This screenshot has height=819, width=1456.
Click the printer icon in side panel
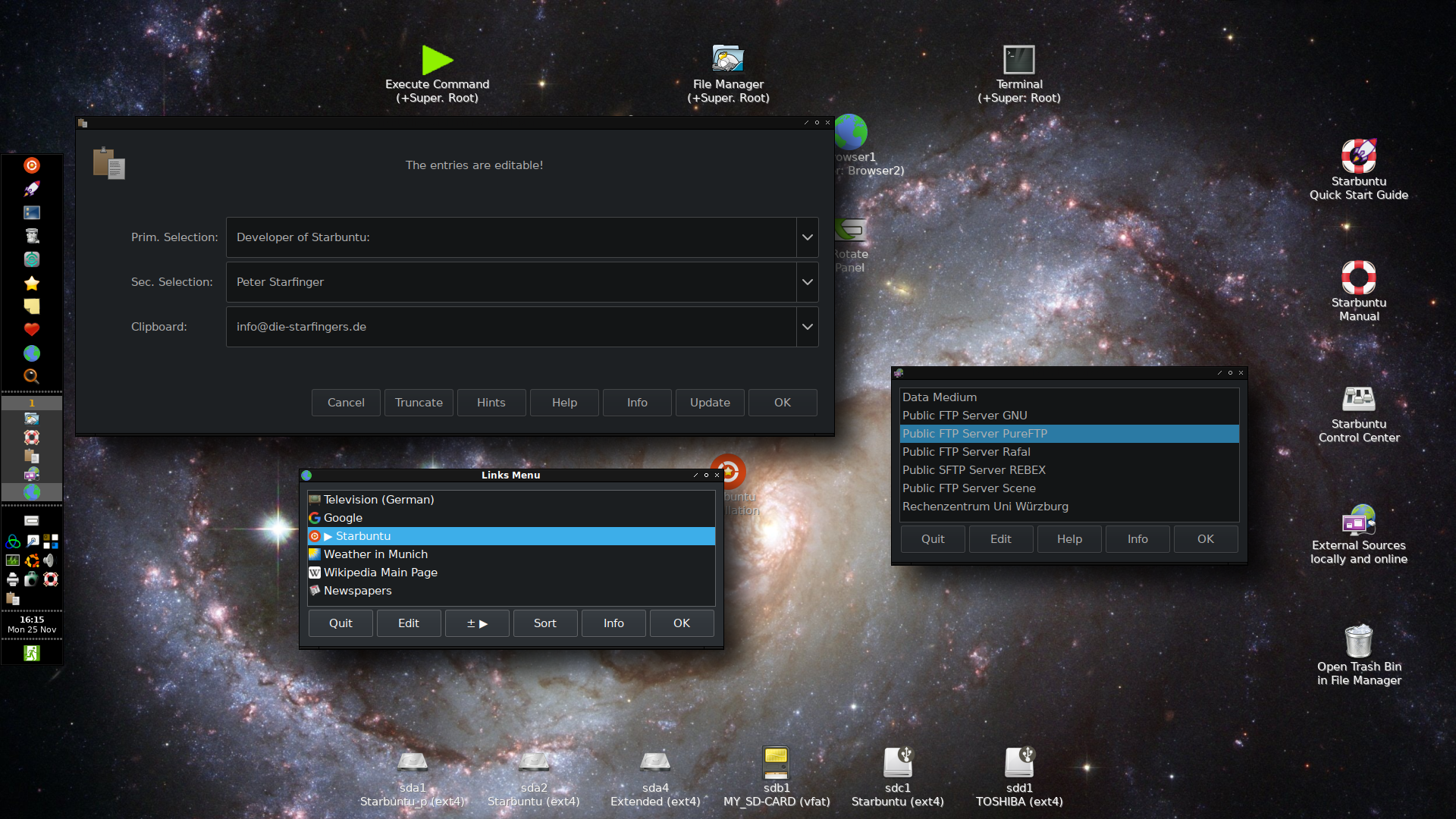coord(13,579)
